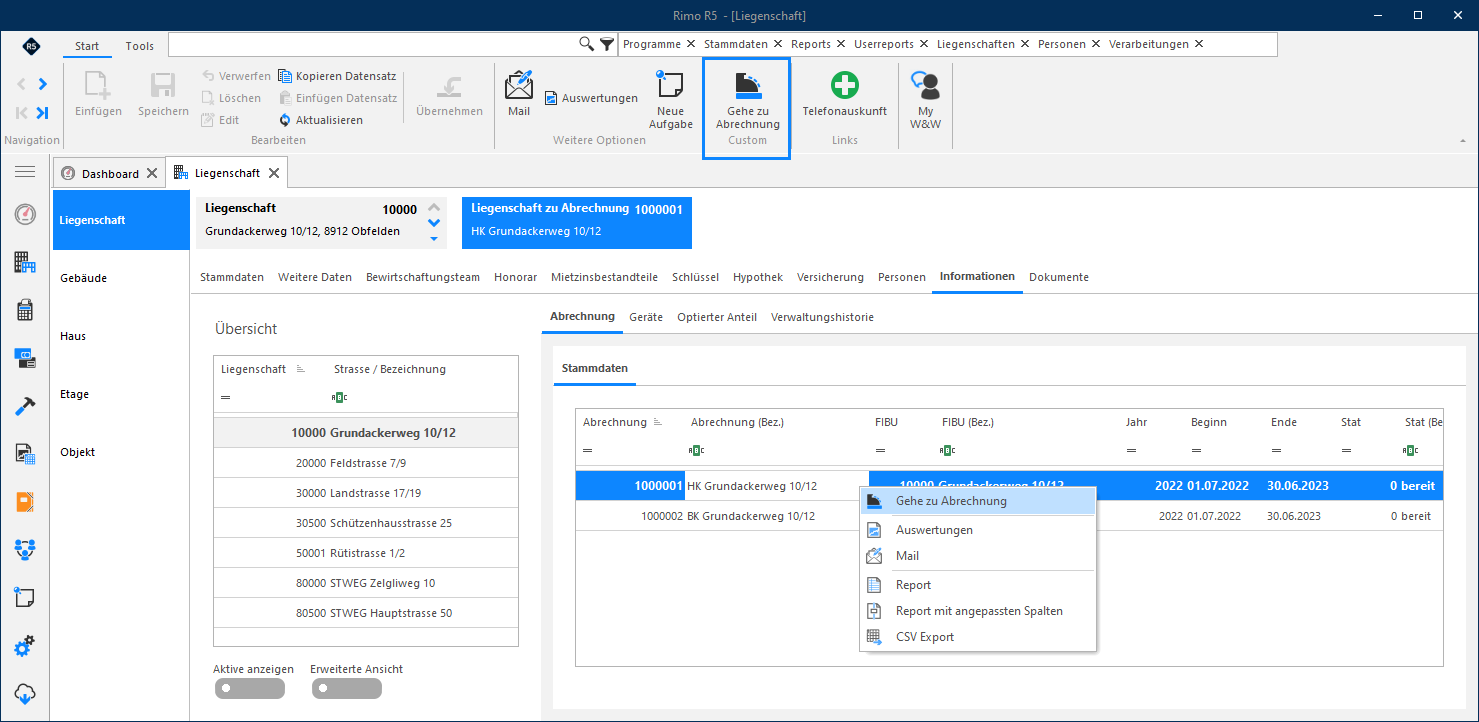
Task: Click the building icon in the sidebar
Action: point(25,262)
